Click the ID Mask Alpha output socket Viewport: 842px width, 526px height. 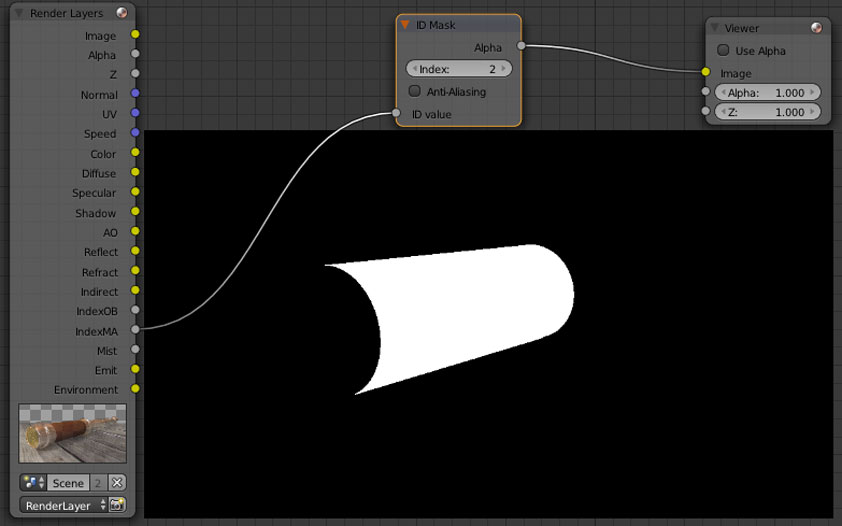point(521,46)
